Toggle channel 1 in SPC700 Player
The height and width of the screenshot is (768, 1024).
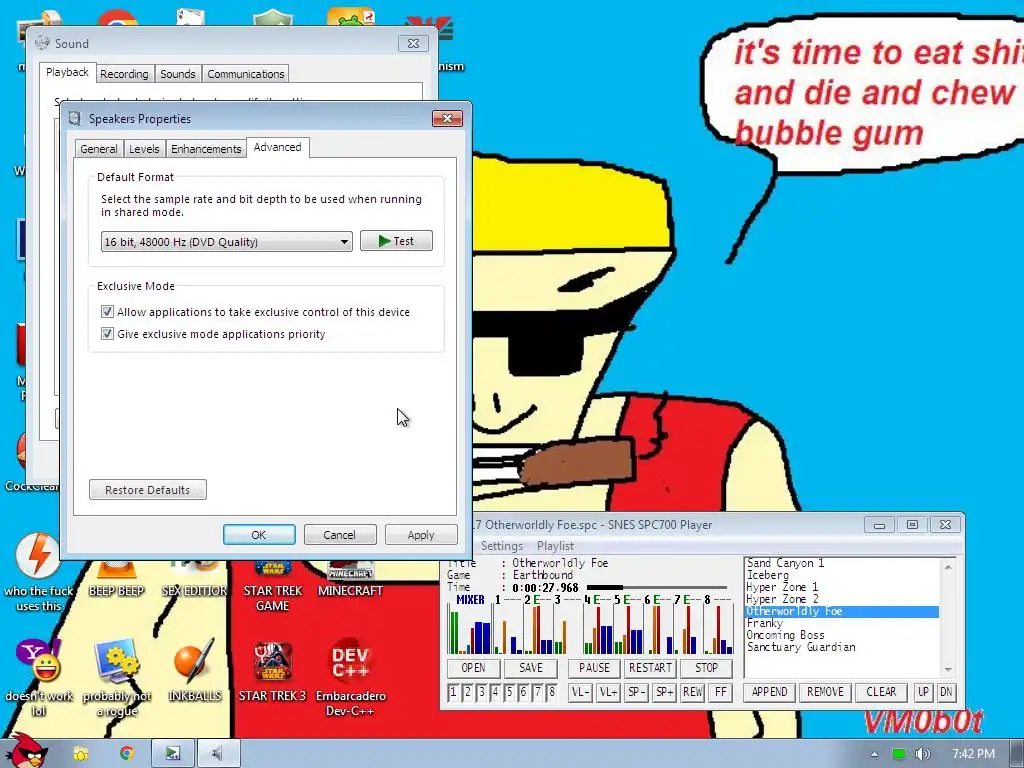pos(453,692)
